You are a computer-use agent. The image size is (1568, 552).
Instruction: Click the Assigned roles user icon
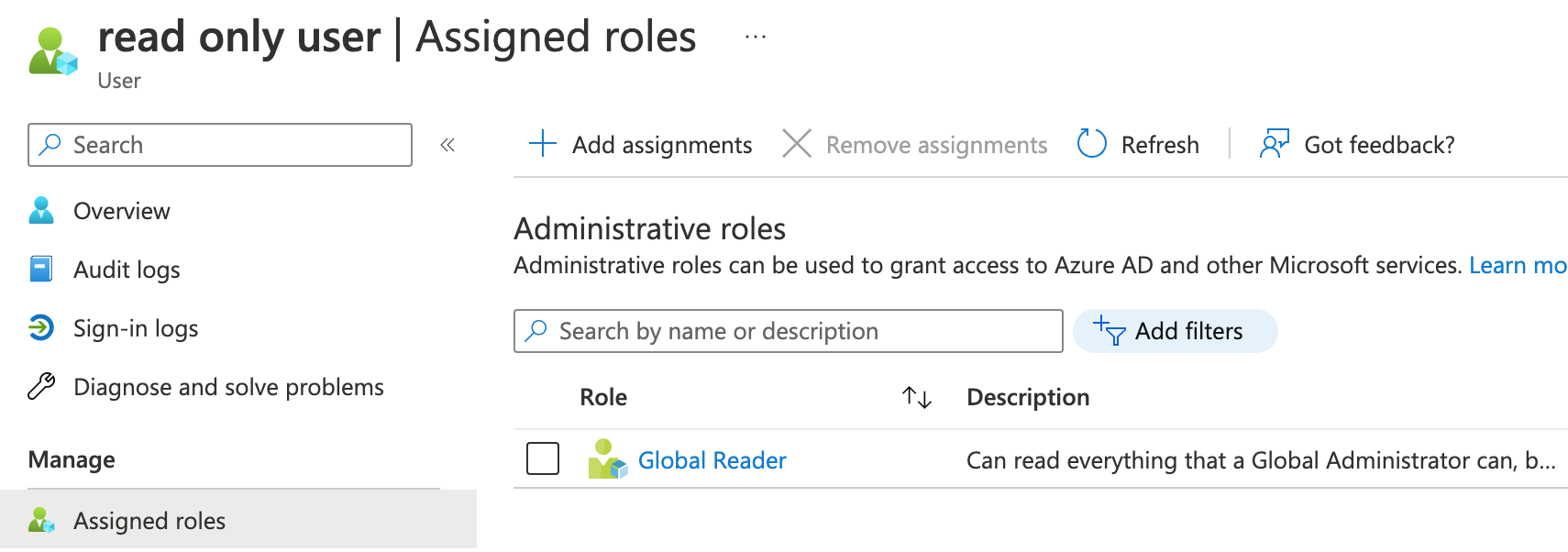pyautogui.click(x=41, y=520)
